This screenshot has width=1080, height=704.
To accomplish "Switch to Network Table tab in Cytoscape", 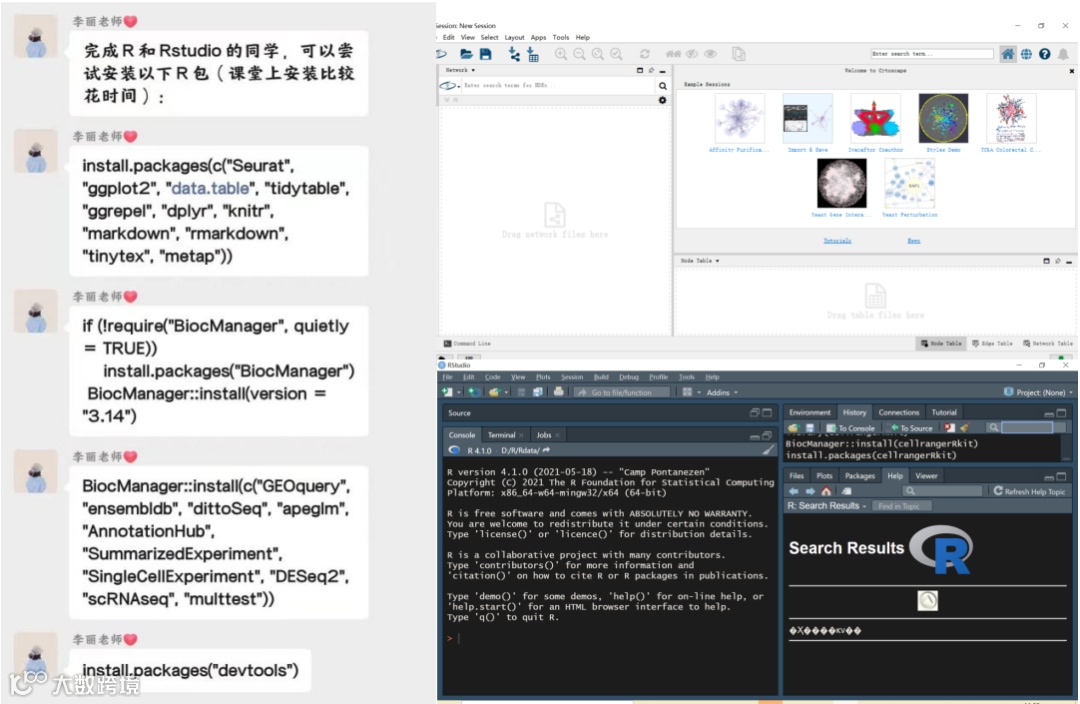I will pos(1048,343).
